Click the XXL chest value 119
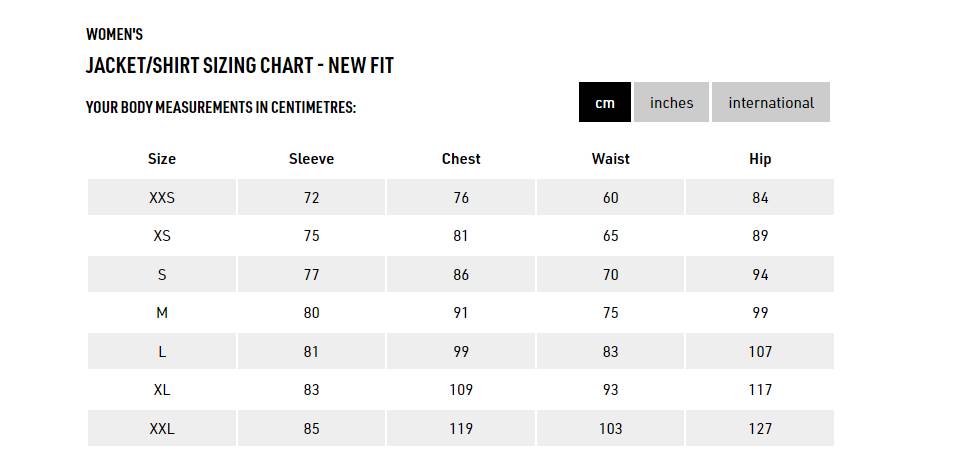The width and height of the screenshot is (970, 464). coord(461,428)
